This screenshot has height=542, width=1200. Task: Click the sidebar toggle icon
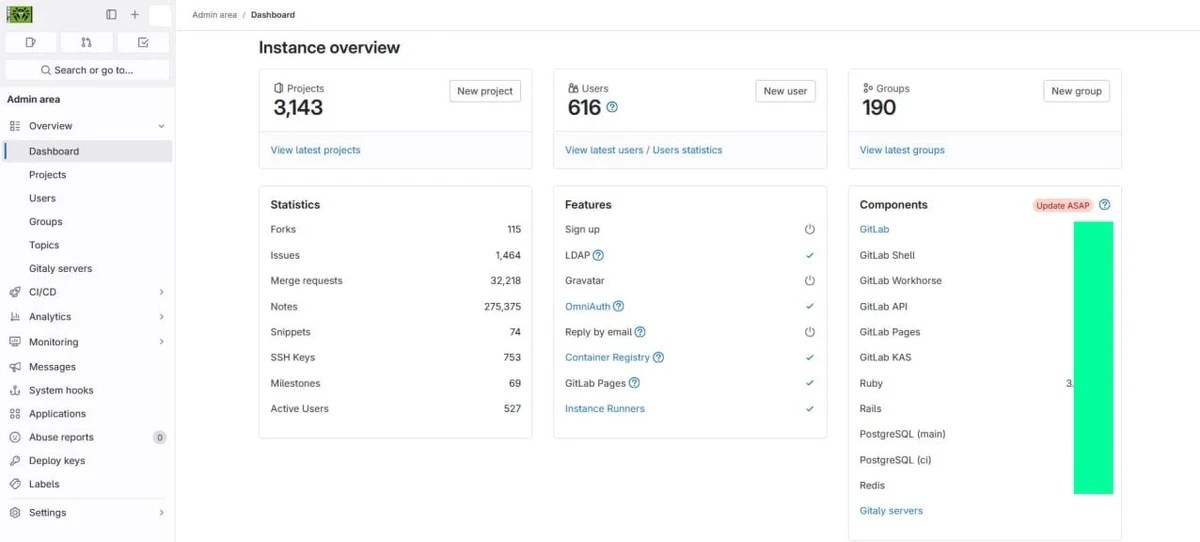[x=111, y=15]
